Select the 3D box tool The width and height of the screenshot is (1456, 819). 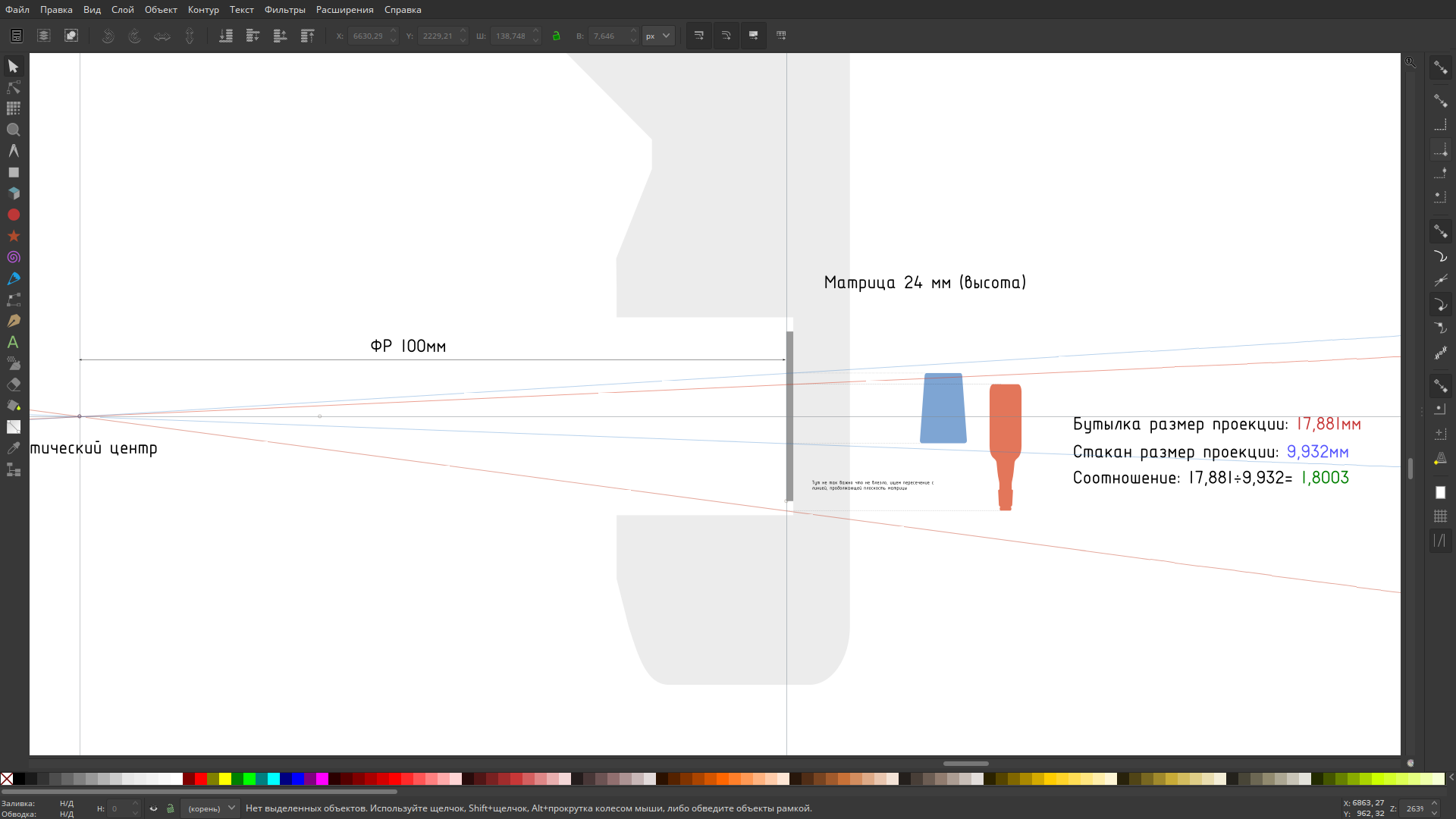pyautogui.click(x=14, y=194)
